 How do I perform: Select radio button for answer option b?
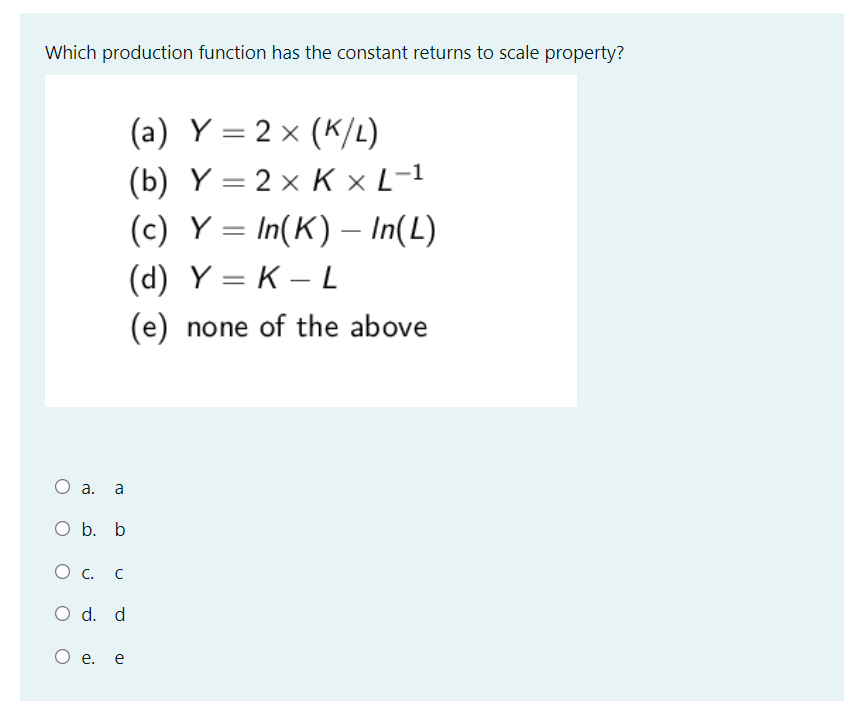[x=62, y=529]
